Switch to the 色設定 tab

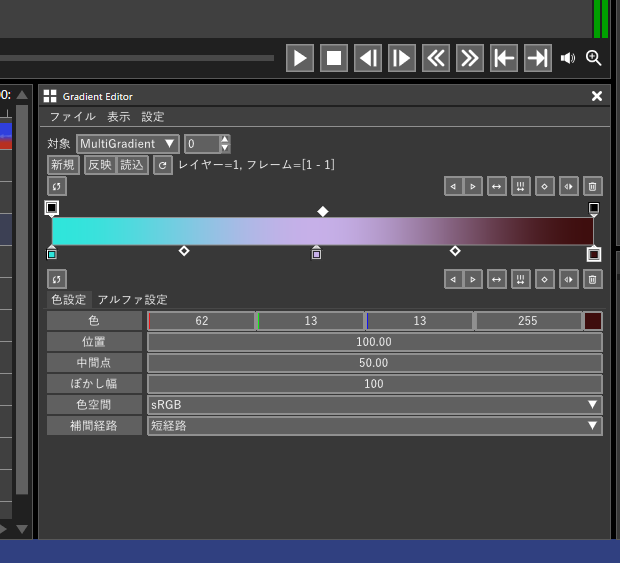pos(69,299)
